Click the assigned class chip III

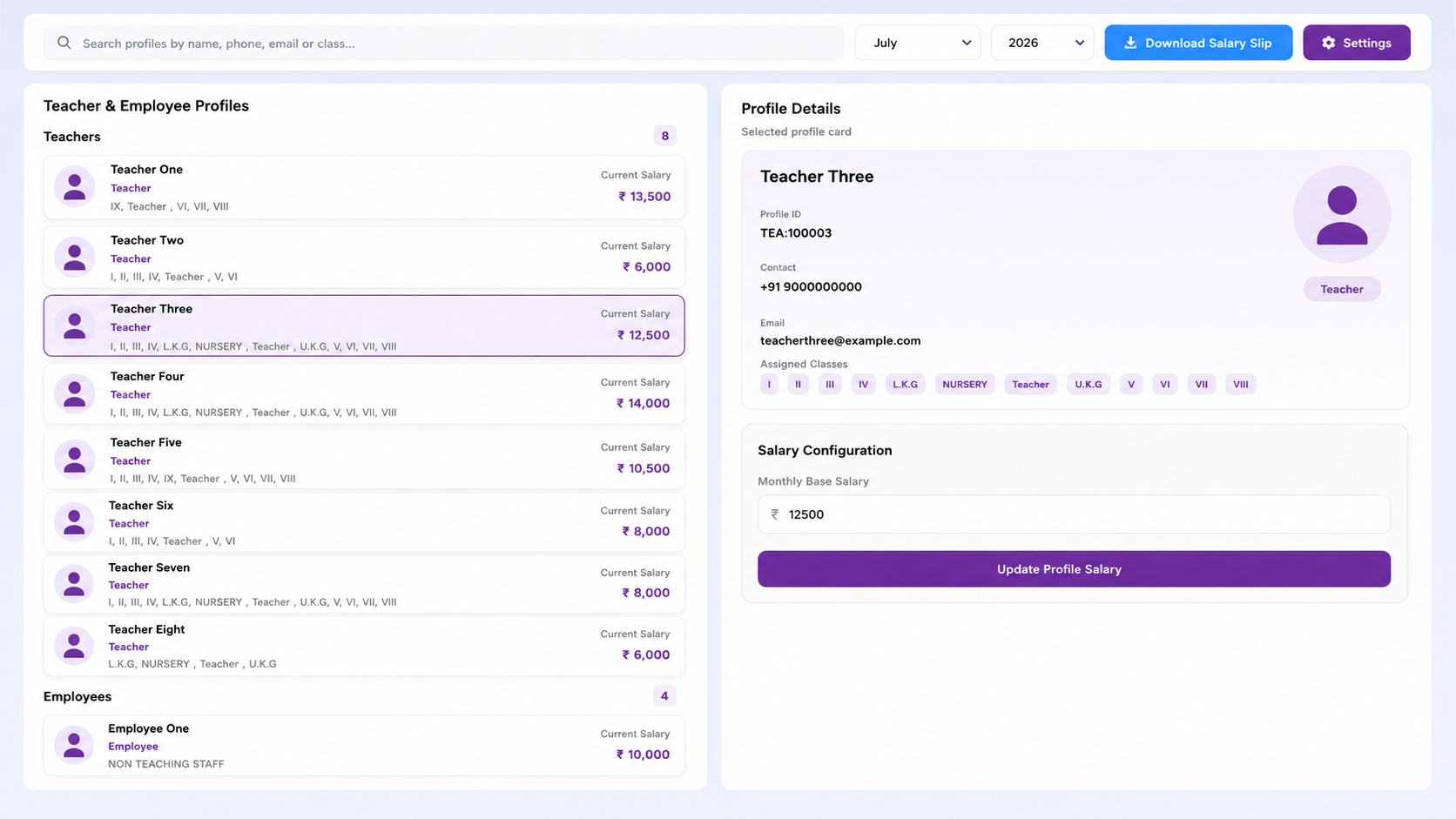coord(830,384)
